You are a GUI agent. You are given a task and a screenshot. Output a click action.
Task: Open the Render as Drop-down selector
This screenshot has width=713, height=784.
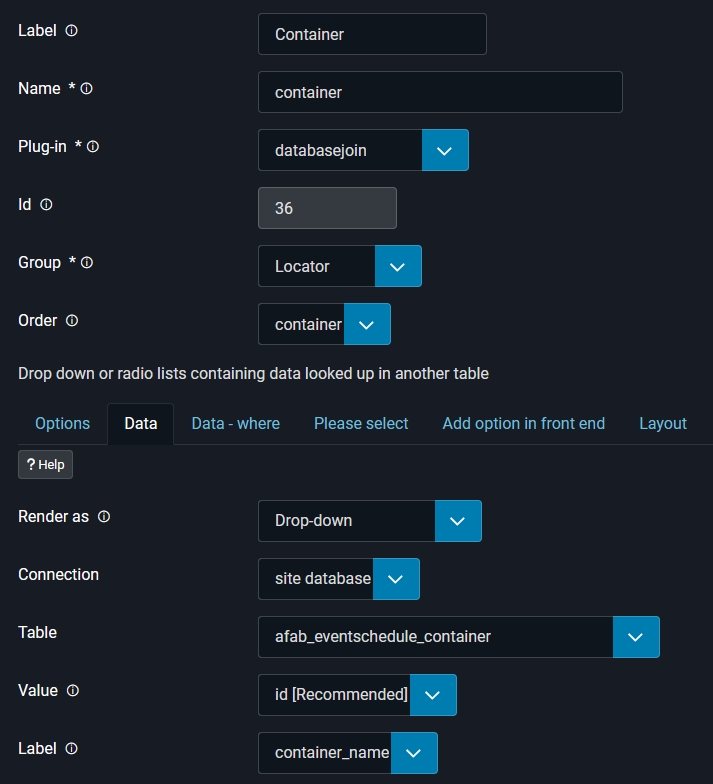point(458,521)
